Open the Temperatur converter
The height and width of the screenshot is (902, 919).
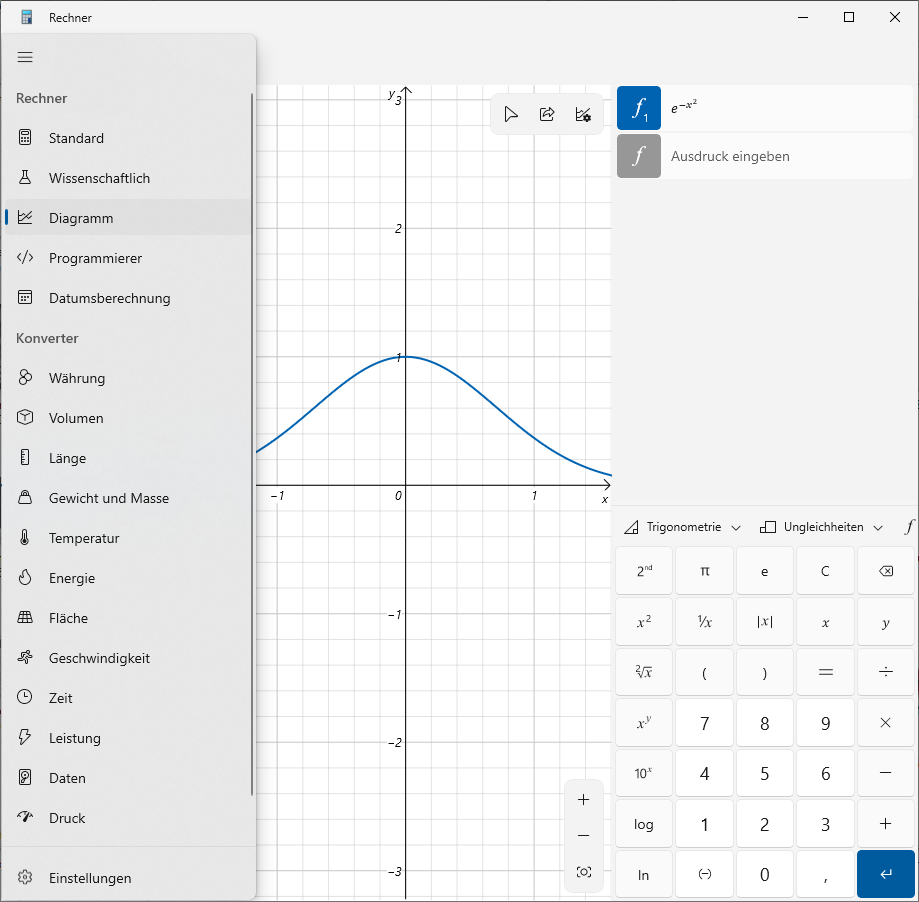click(128, 538)
